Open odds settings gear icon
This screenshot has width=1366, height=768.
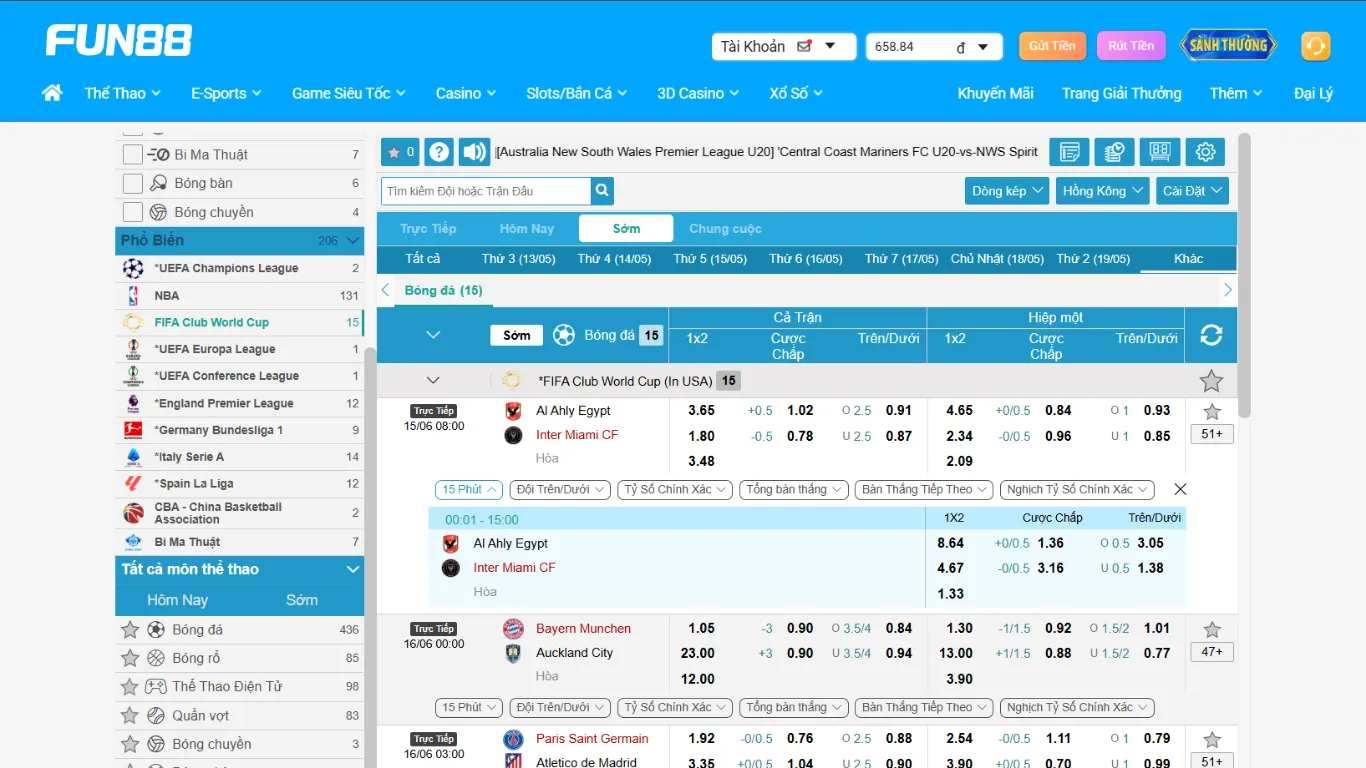[x=1205, y=152]
